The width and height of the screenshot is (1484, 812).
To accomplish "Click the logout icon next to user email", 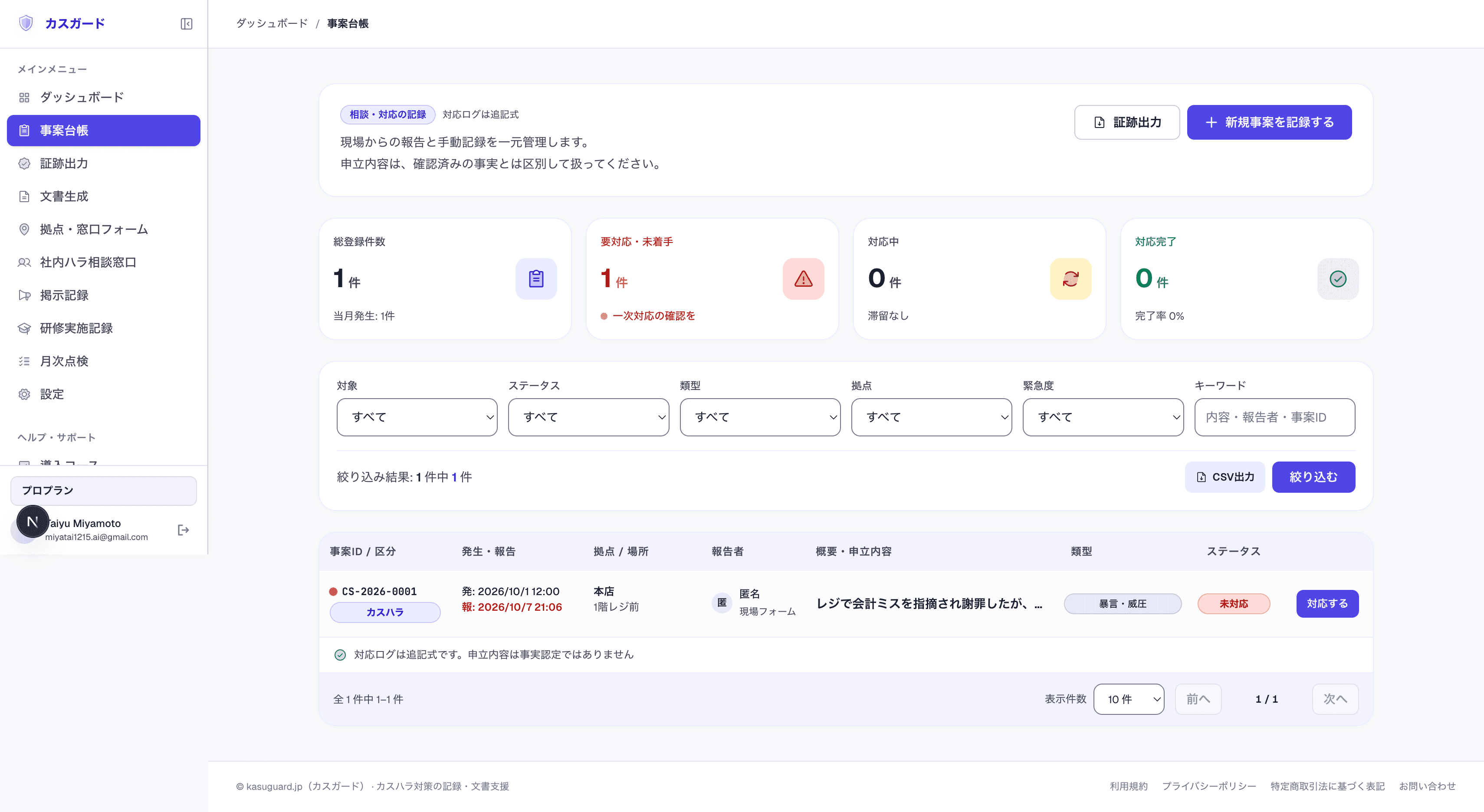I will 183,530.
